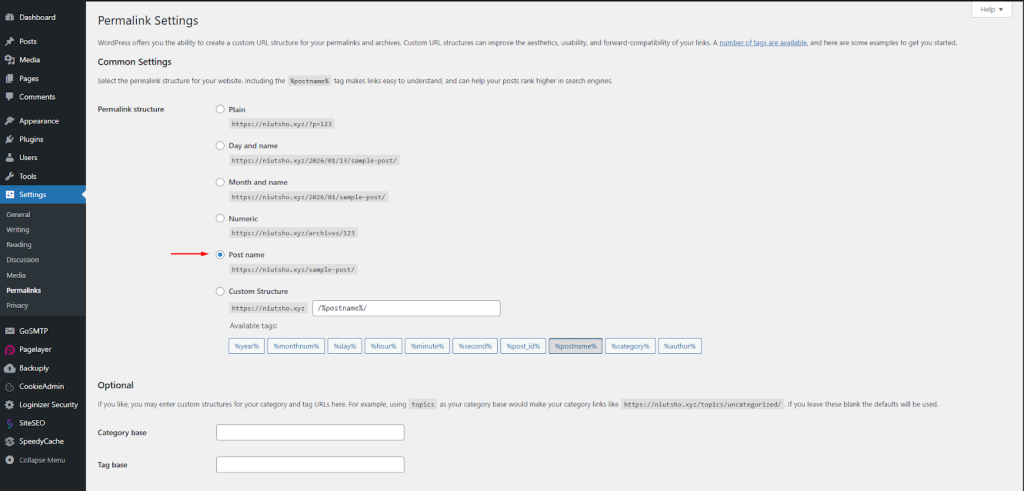This screenshot has height=491, width=1024.
Task: Open Discussion settings submenu item
Action: 23,260
